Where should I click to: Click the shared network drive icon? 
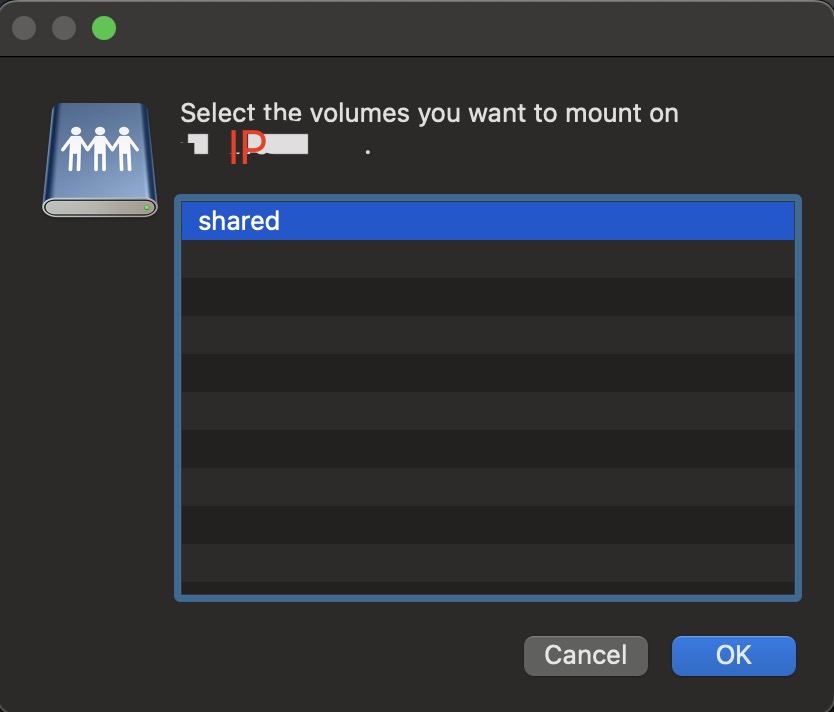coord(100,160)
